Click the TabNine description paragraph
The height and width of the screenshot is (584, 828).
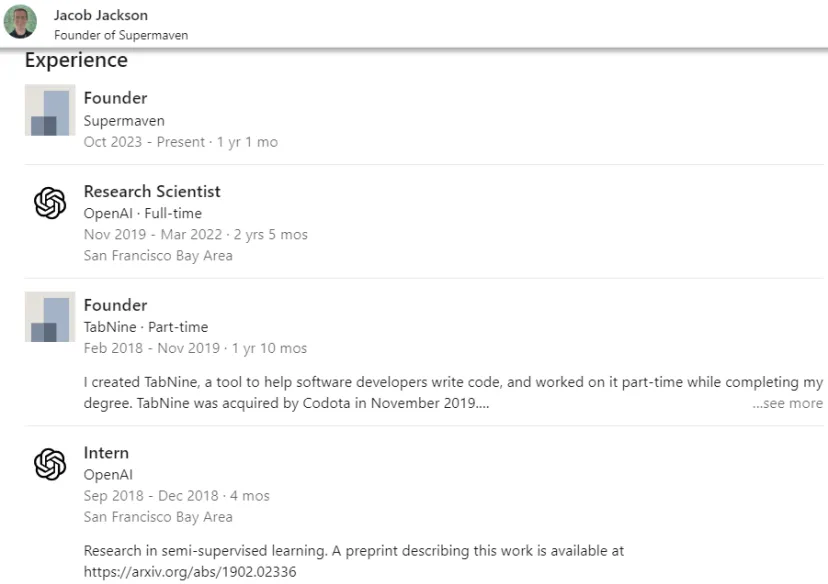click(x=453, y=392)
